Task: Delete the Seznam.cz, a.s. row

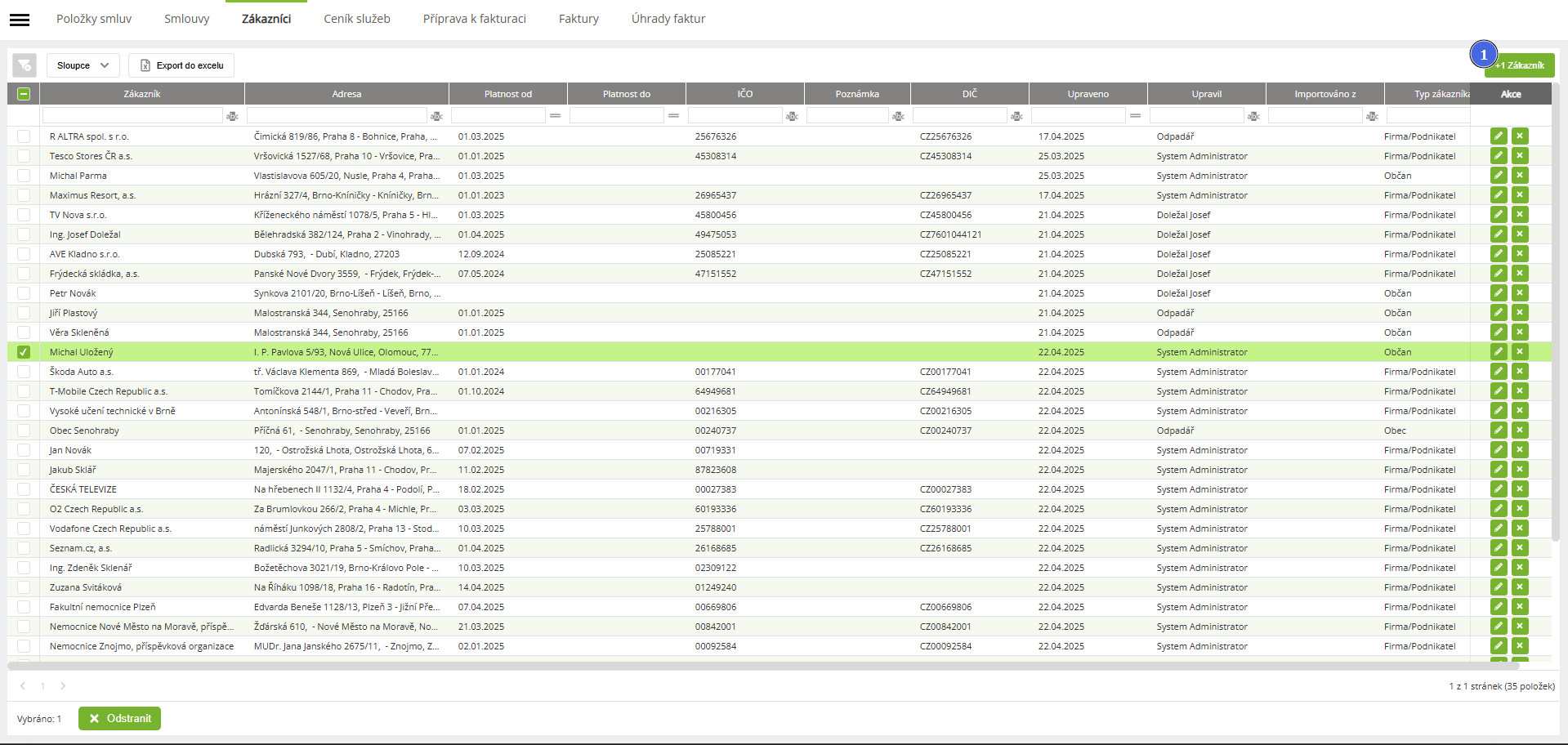Action: 1519,548
